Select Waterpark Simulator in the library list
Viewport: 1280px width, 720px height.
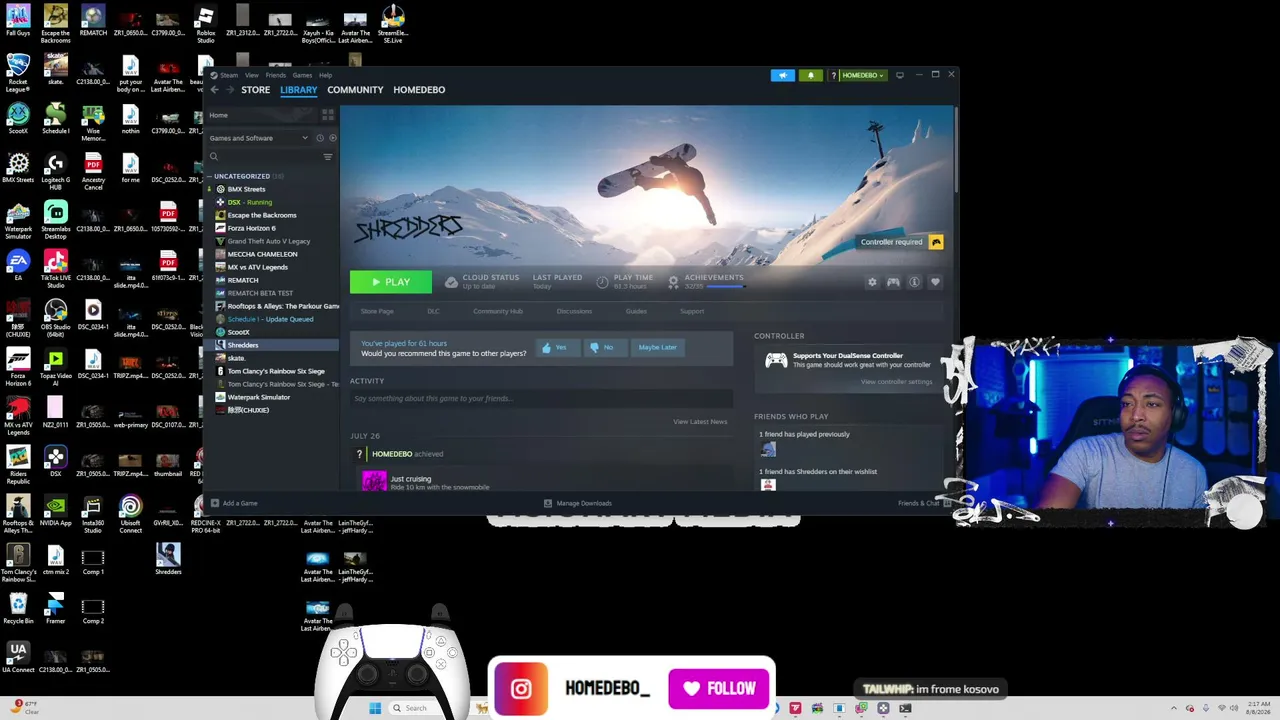(258, 397)
